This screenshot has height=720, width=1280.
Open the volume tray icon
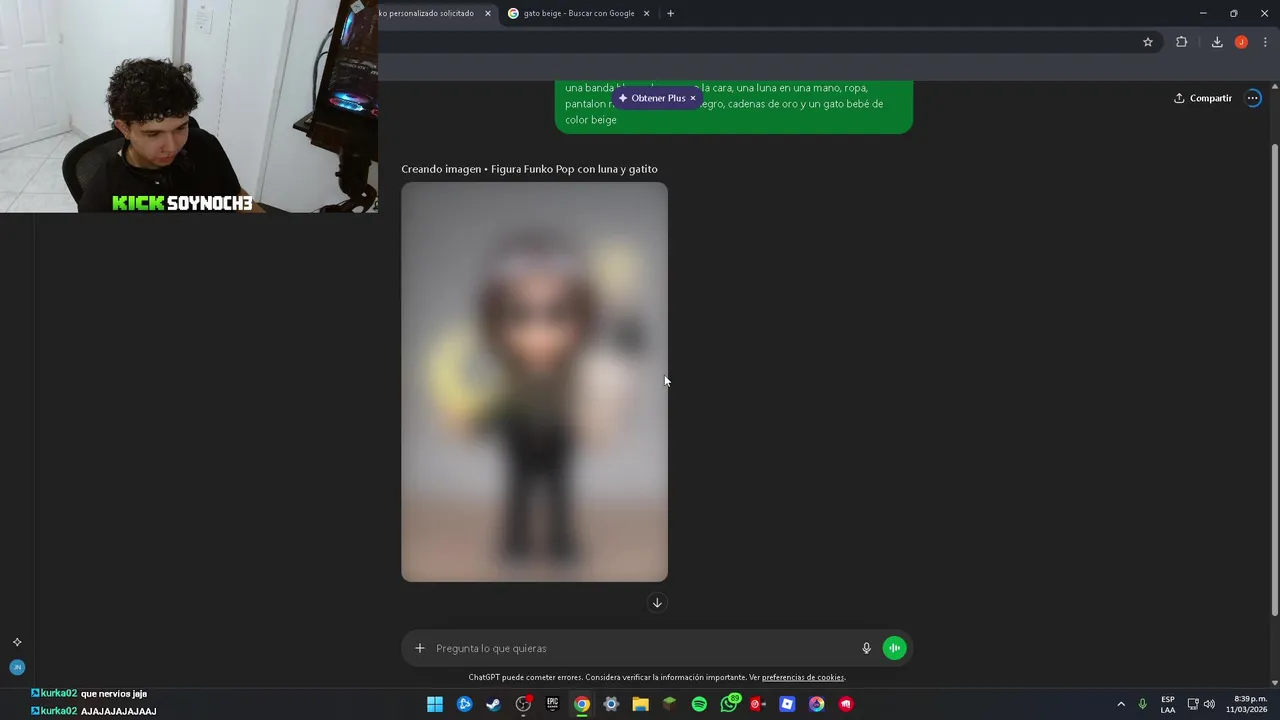[x=1210, y=704]
